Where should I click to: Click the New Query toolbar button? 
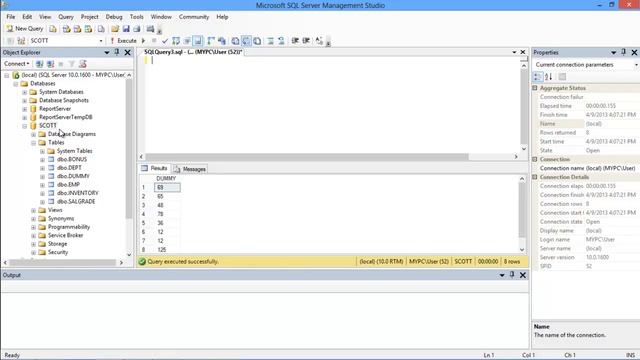24,29
